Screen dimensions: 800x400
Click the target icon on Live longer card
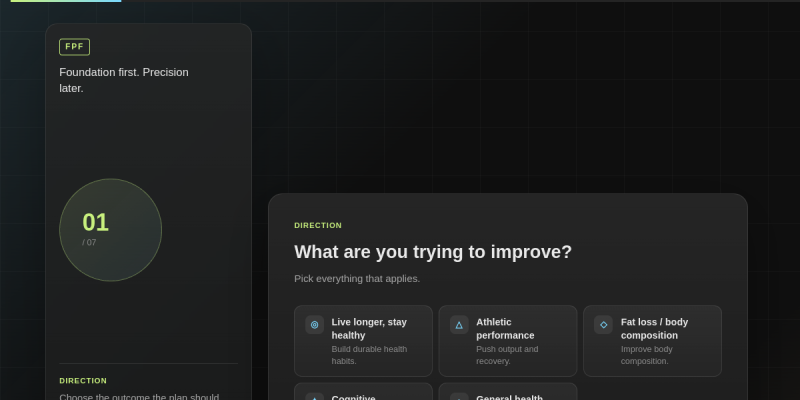tap(314, 325)
